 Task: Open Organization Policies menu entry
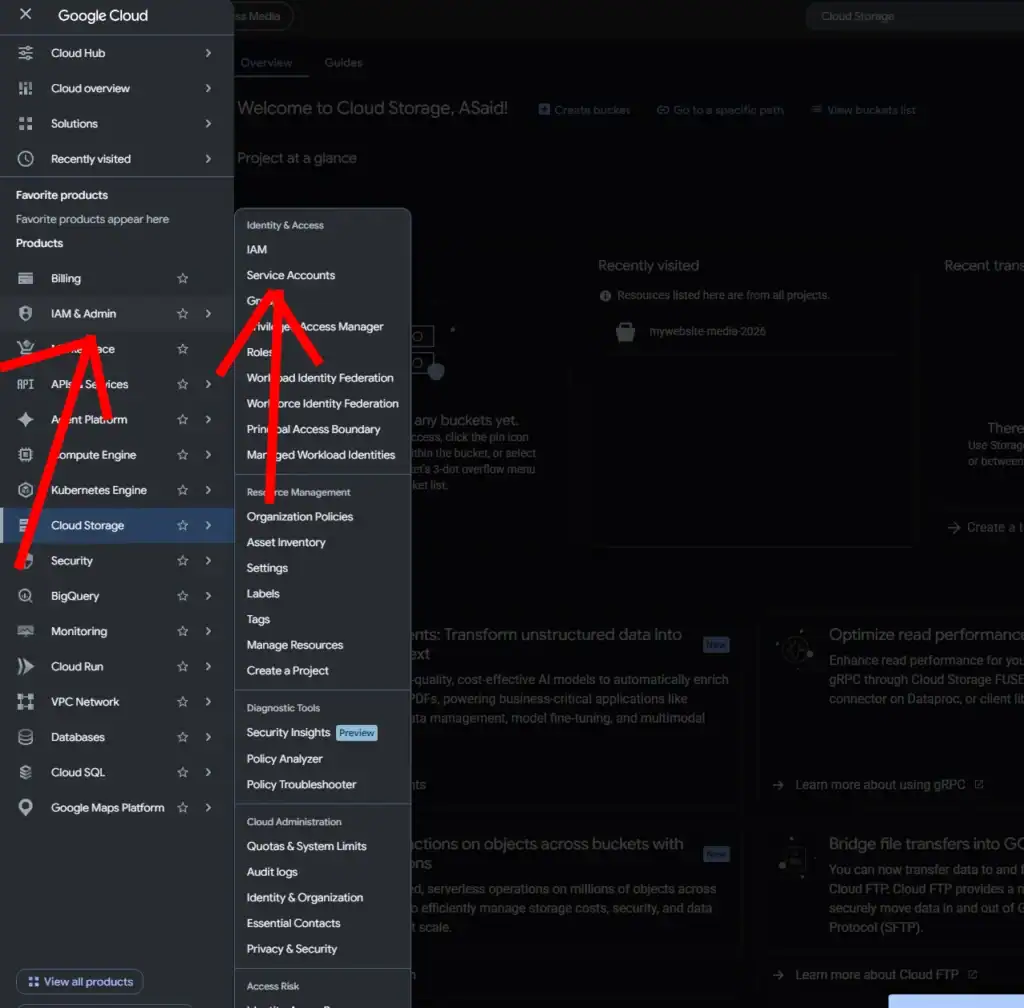(x=300, y=516)
